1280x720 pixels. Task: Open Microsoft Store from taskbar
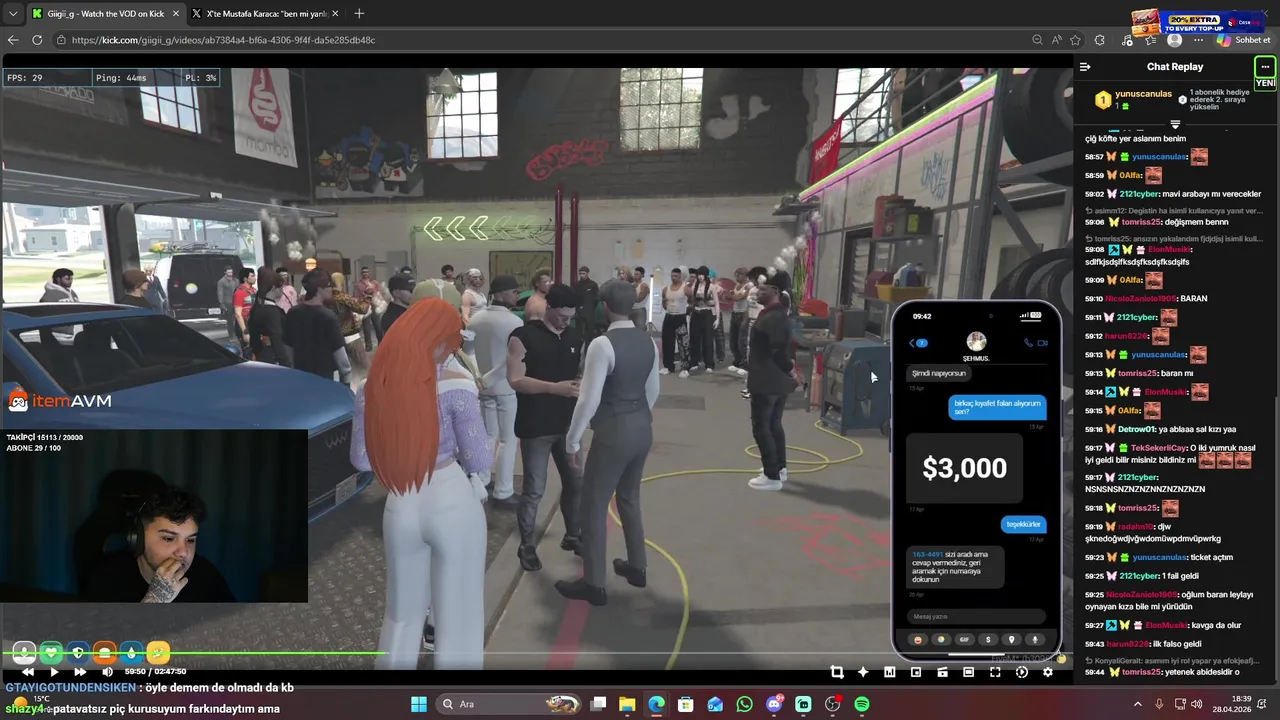point(686,704)
